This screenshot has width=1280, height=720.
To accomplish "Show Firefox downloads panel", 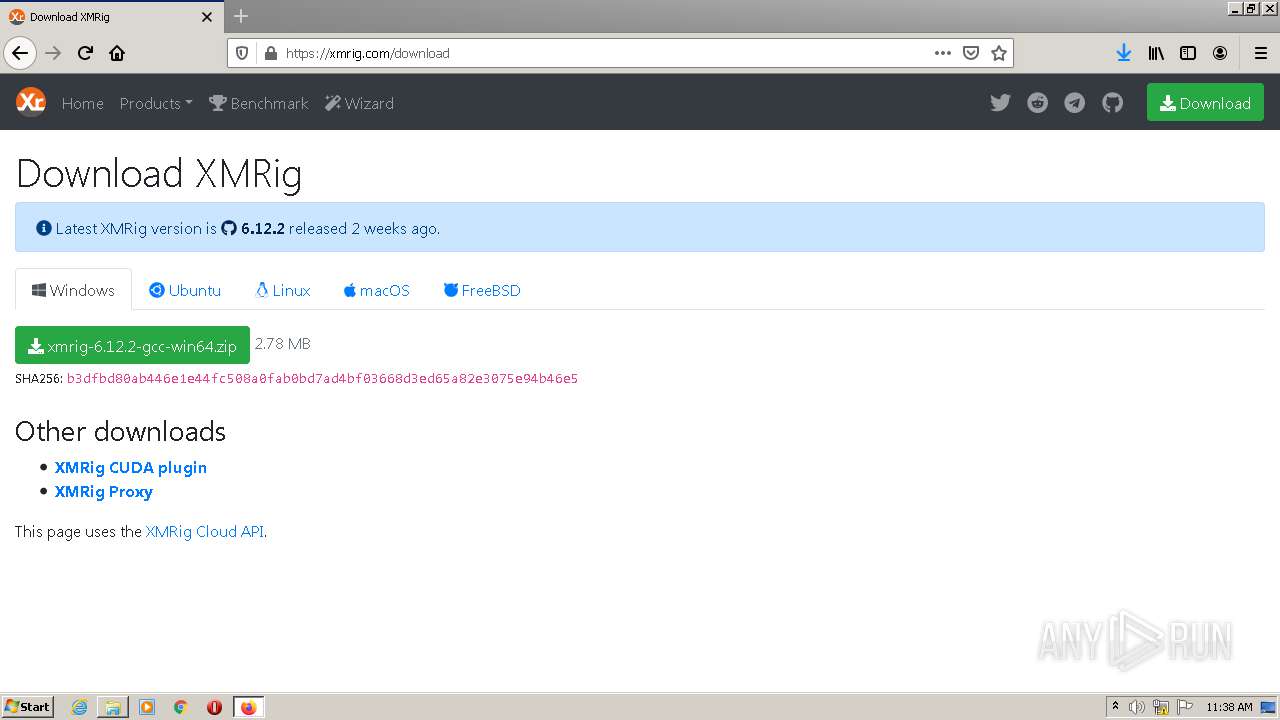I will (x=1124, y=53).
